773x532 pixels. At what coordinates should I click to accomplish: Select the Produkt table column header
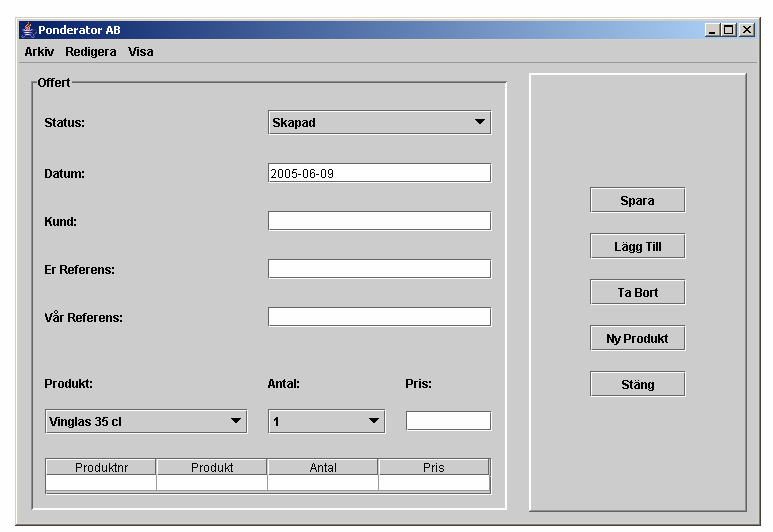pos(212,467)
